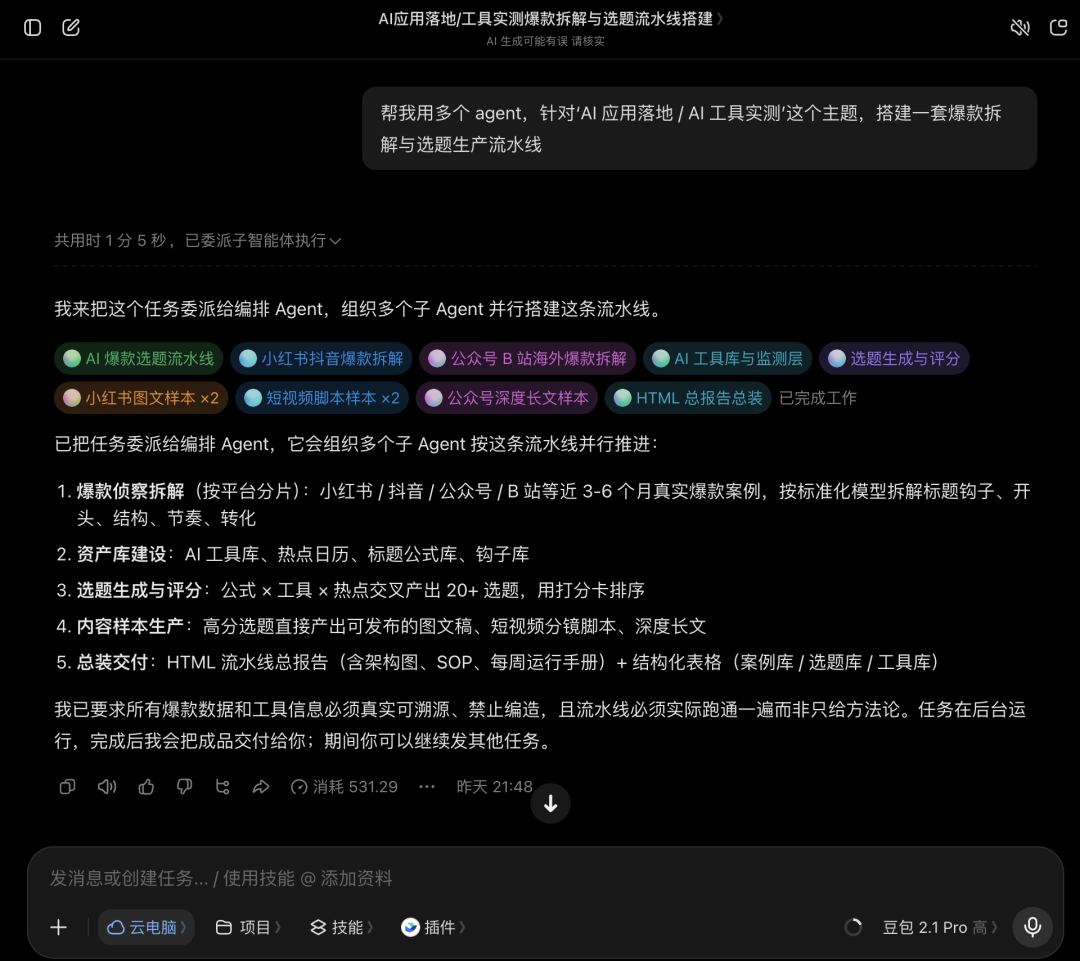Screen dimensions: 1080x961
Task: Jump to latest with the down-arrow button
Action: tap(550, 803)
